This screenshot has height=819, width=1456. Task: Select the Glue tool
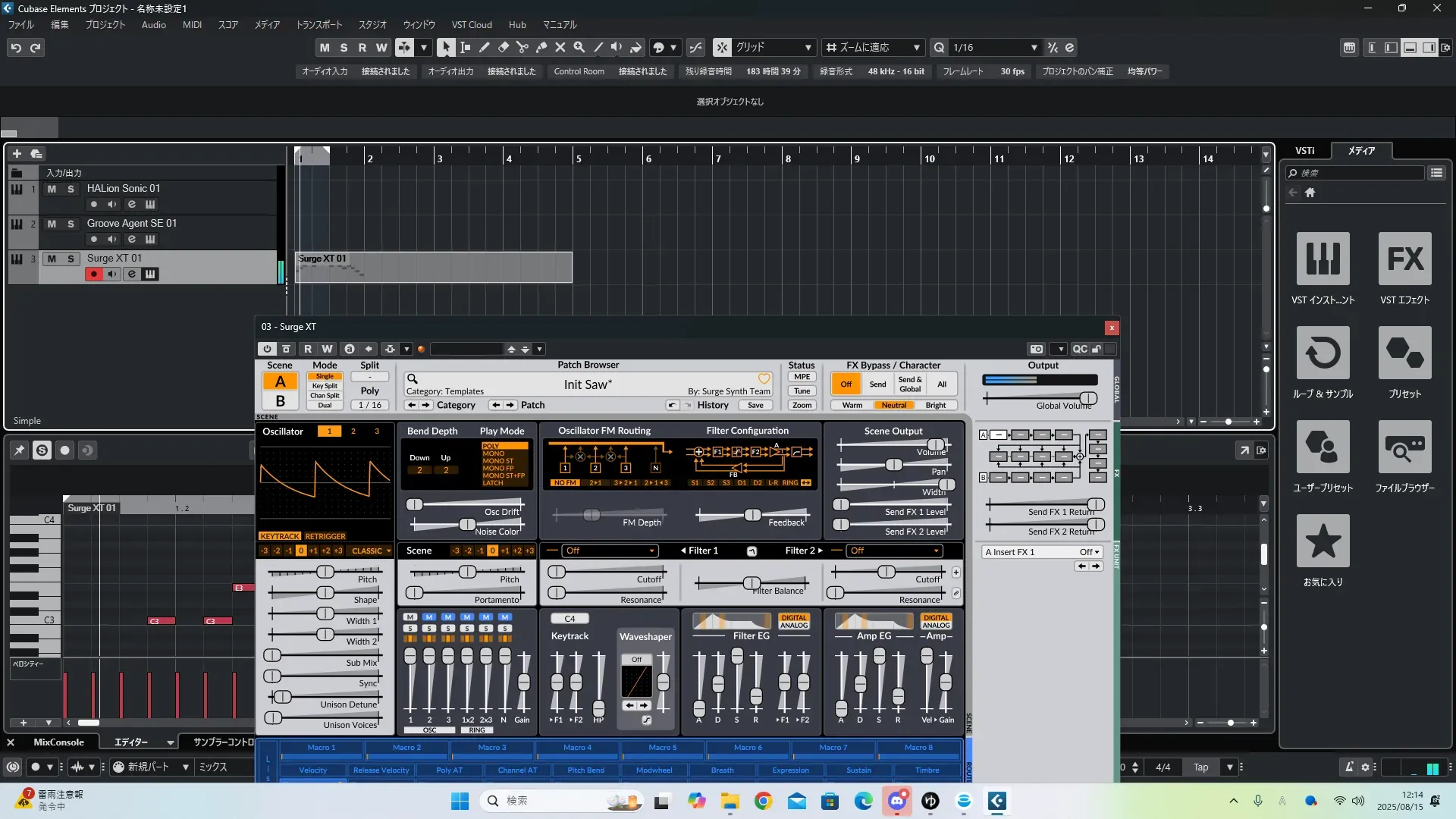[541, 47]
